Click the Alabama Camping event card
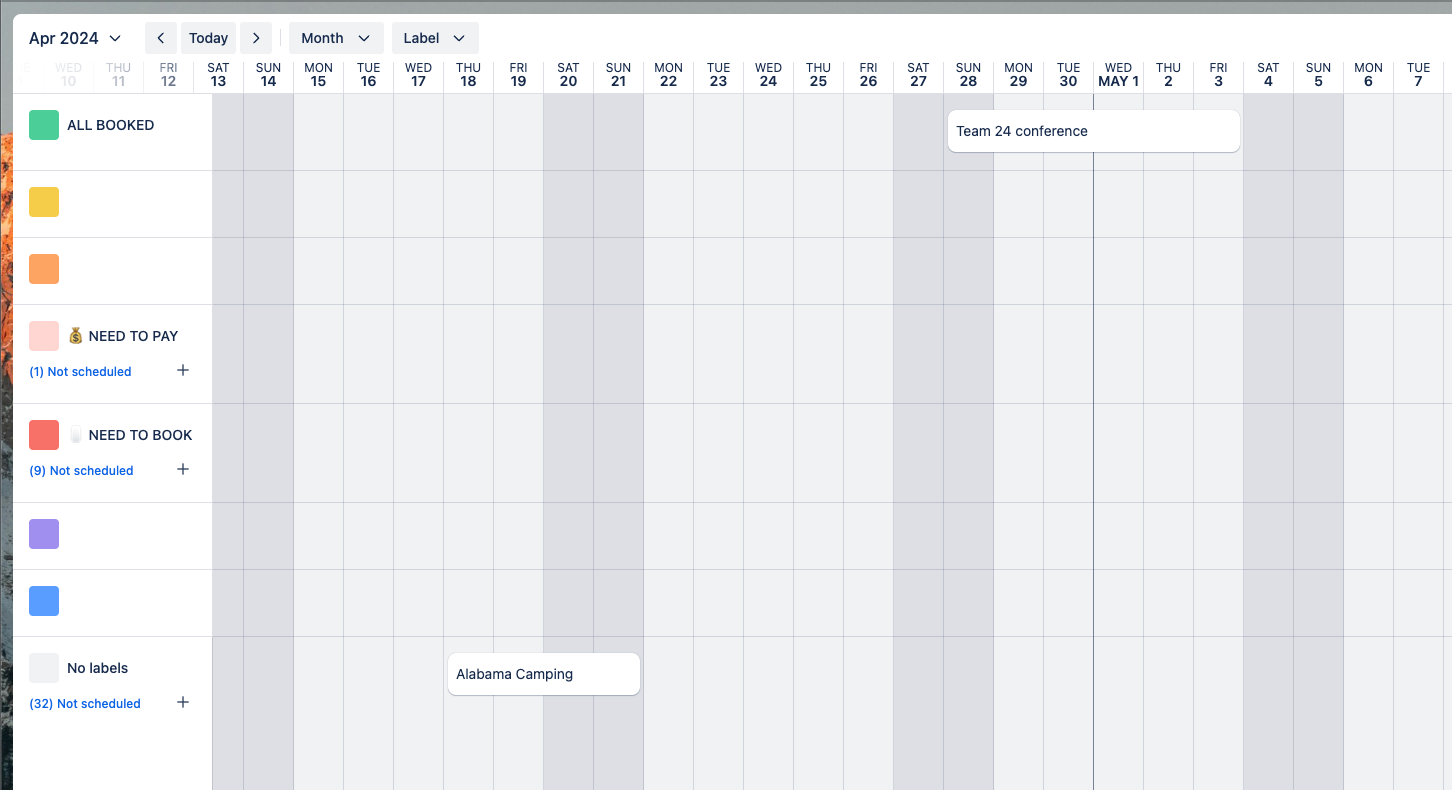Image resolution: width=1452 pixels, height=790 pixels. (x=543, y=674)
